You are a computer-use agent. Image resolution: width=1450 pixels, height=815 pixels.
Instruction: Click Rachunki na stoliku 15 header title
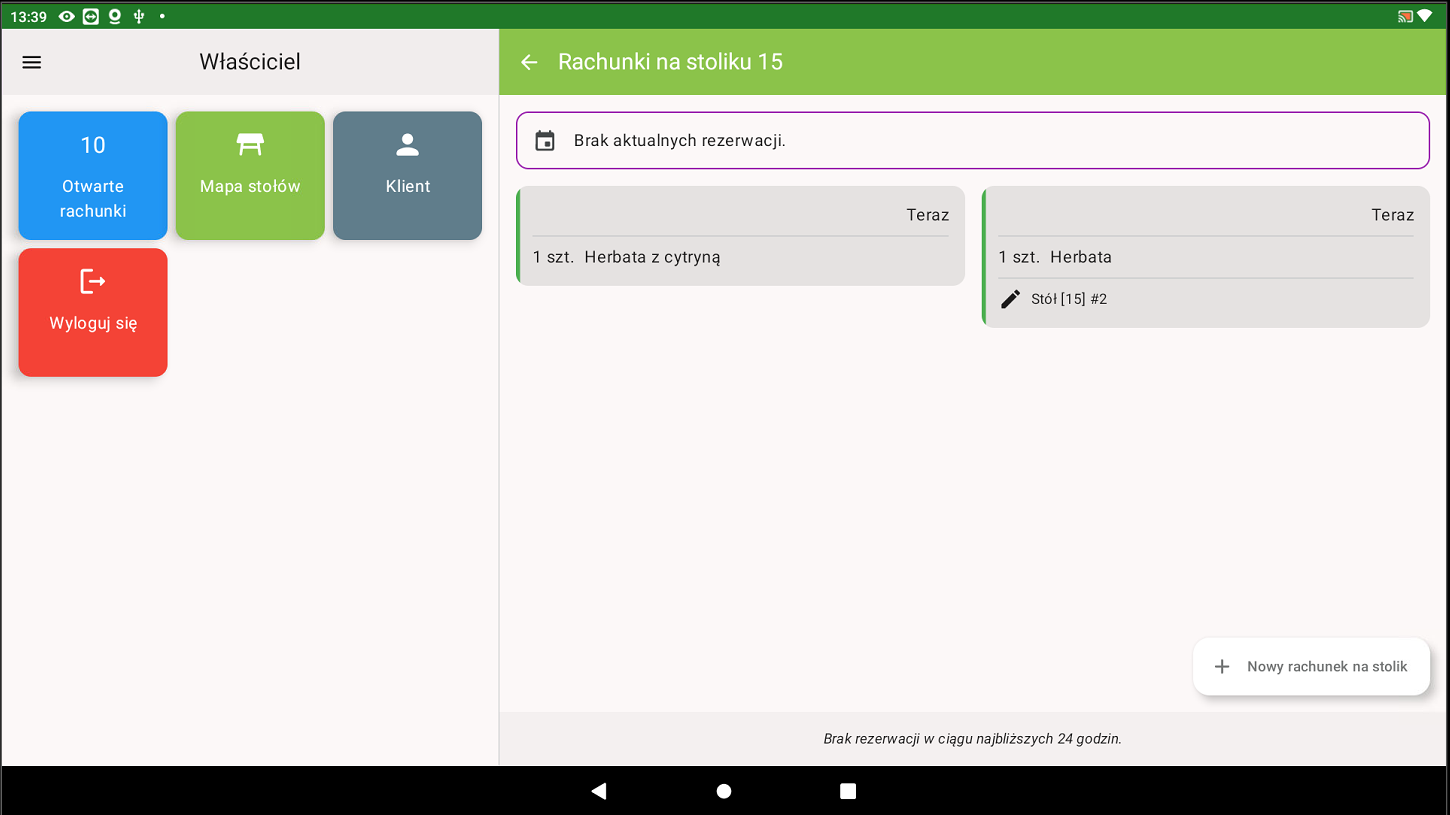click(x=670, y=62)
